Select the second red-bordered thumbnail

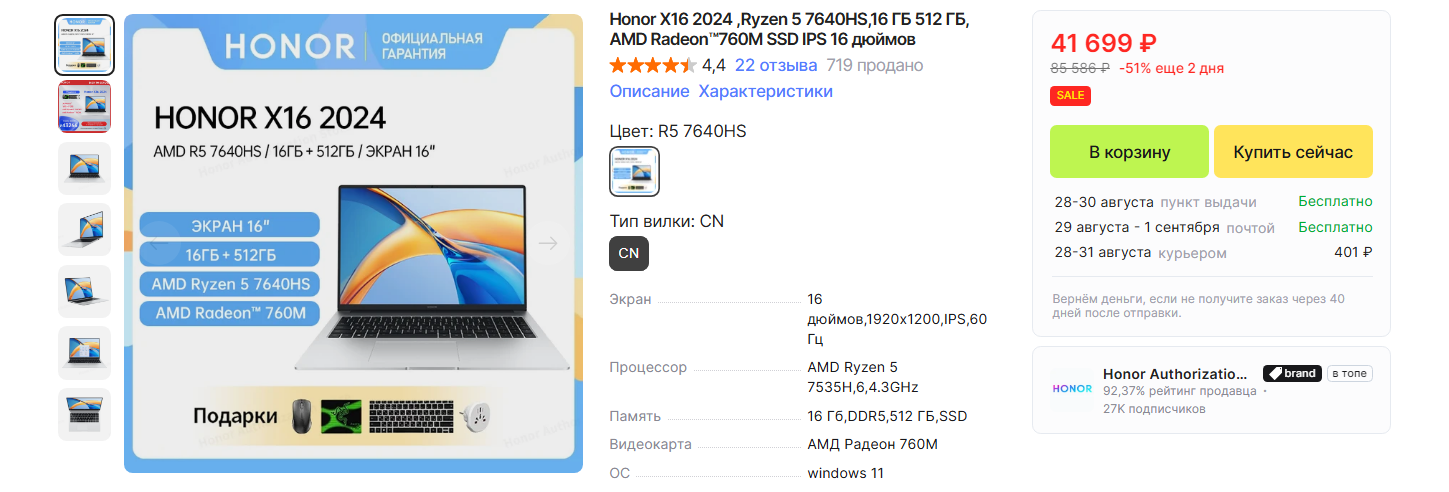click(84, 106)
